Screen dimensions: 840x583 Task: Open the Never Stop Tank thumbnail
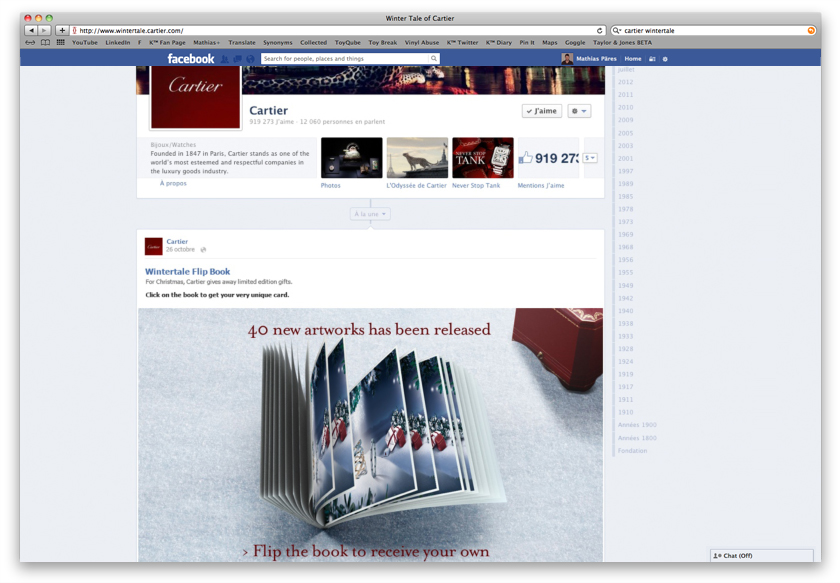(x=483, y=158)
